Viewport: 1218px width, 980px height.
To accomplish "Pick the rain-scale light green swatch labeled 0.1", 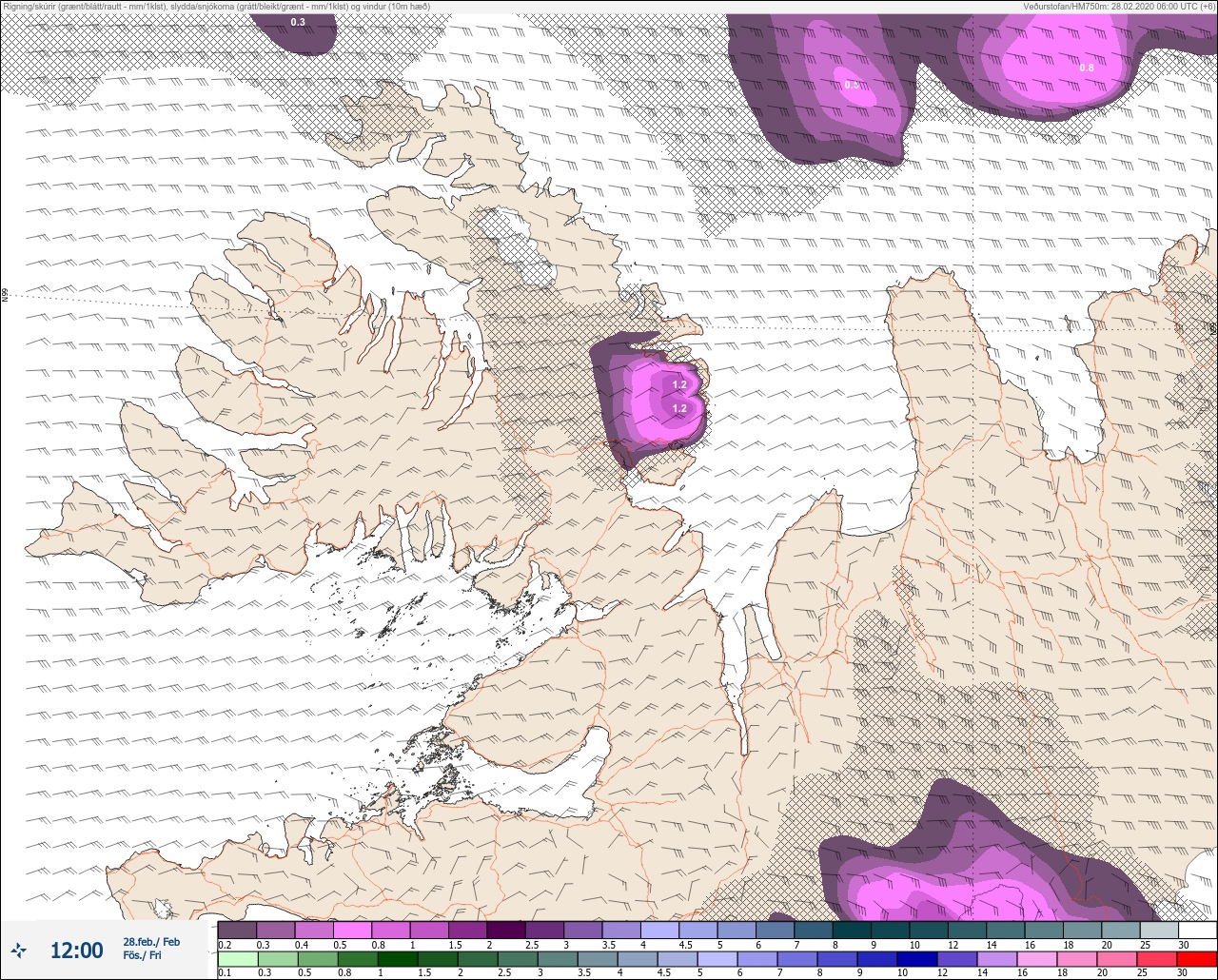I will tap(237, 958).
